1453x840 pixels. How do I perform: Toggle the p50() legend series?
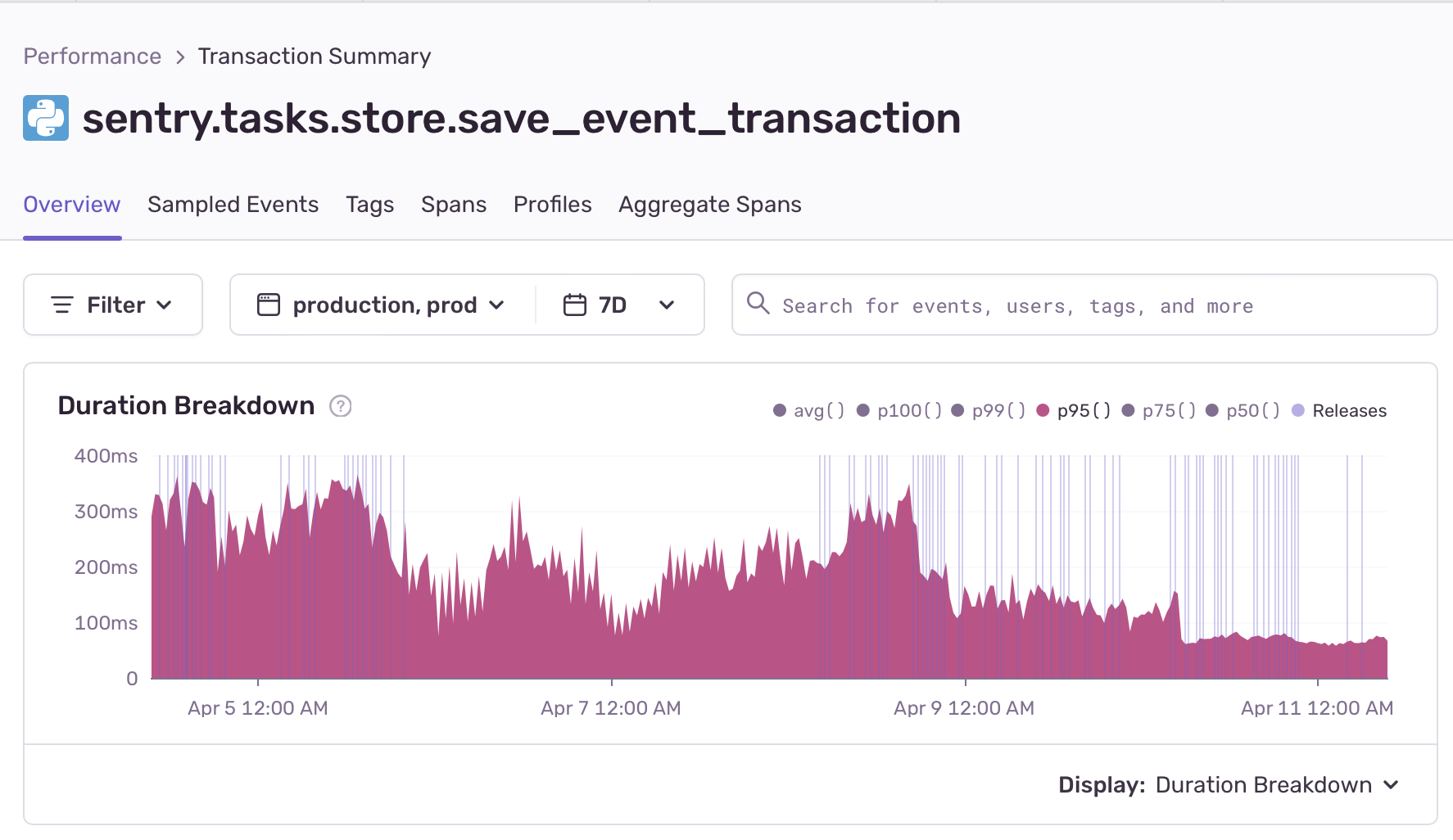click(x=1243, y=410)
